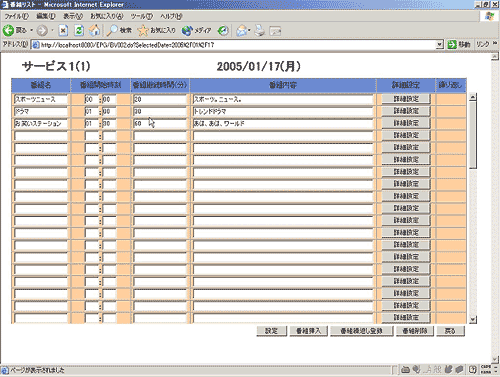Image resolution: width=500 pixels, height=377 pixels.
Task: Click the duration field showing 60
Action: (x=160, y=124)
